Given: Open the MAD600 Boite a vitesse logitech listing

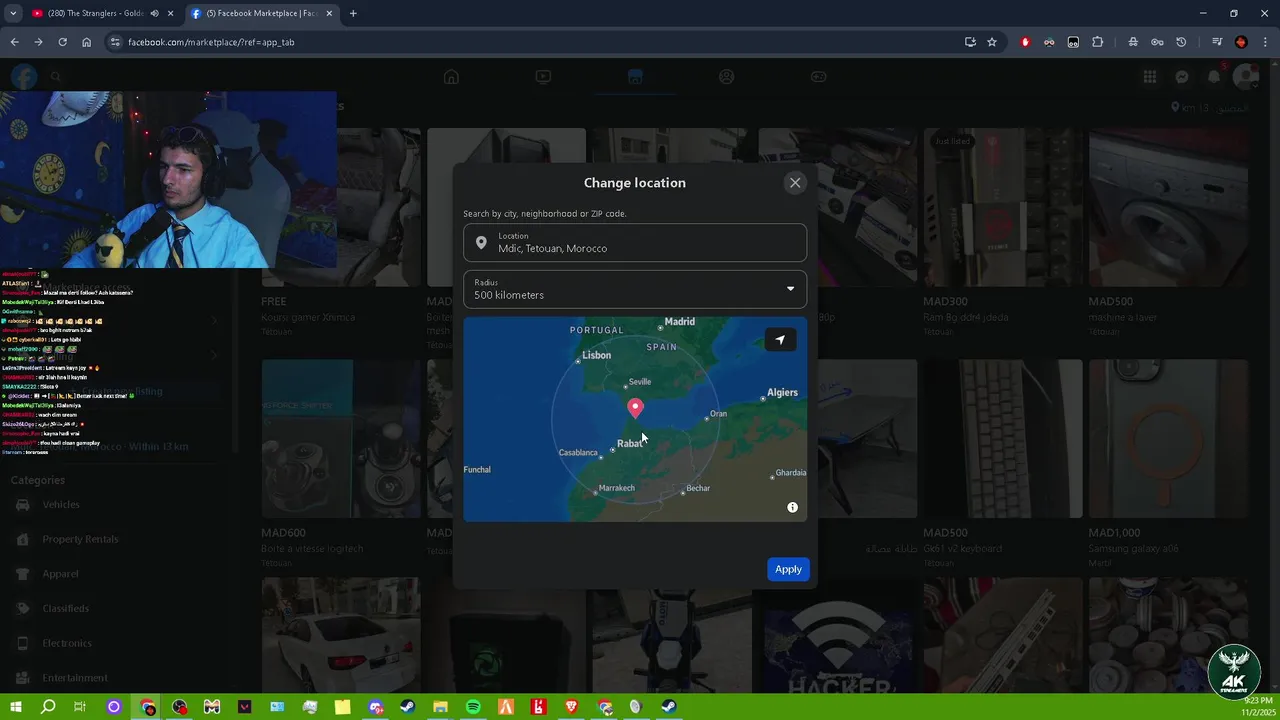Looking at the screenshot, I should coord(340,464).
